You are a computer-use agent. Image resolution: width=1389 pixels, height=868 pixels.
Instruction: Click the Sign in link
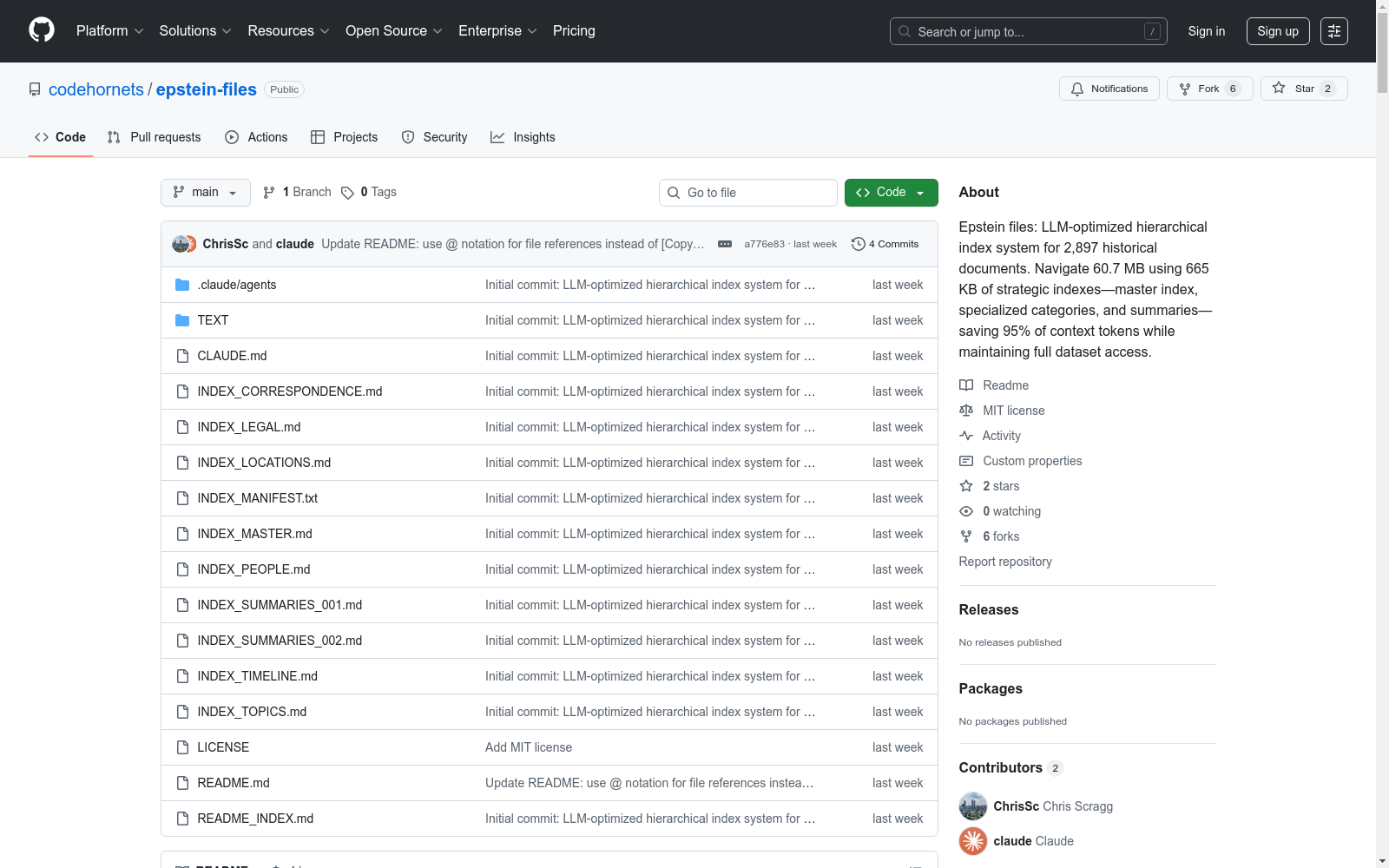1207,31
